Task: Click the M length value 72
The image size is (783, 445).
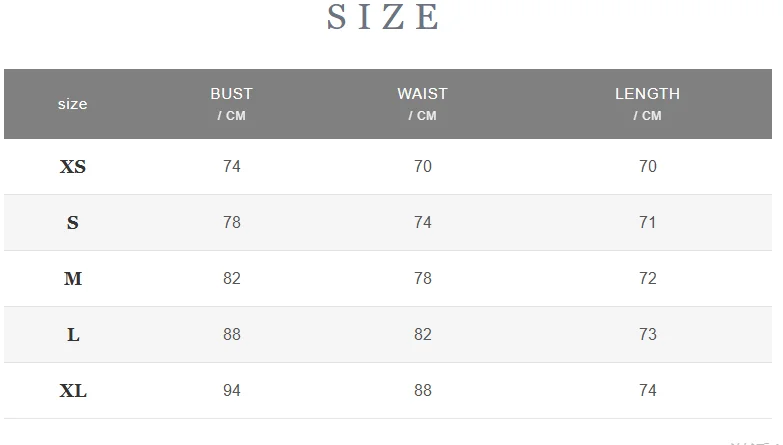Action: click(x=648, y=278)
